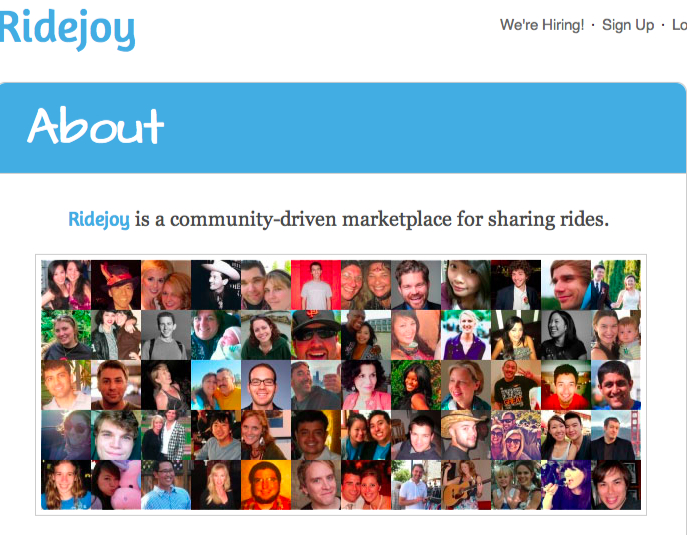
Task: Select the black-and-white cowboy hat photo
Action: [x=216, y=285]
